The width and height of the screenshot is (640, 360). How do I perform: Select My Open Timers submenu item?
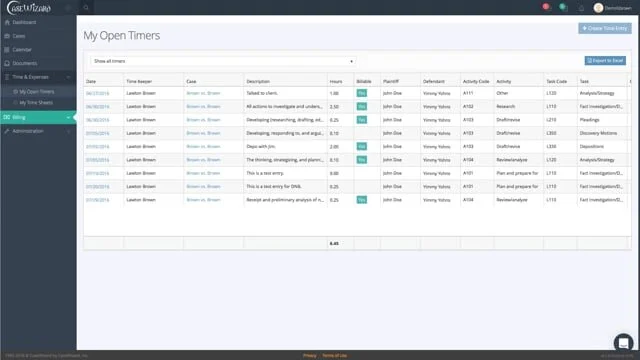pos(37,92)
